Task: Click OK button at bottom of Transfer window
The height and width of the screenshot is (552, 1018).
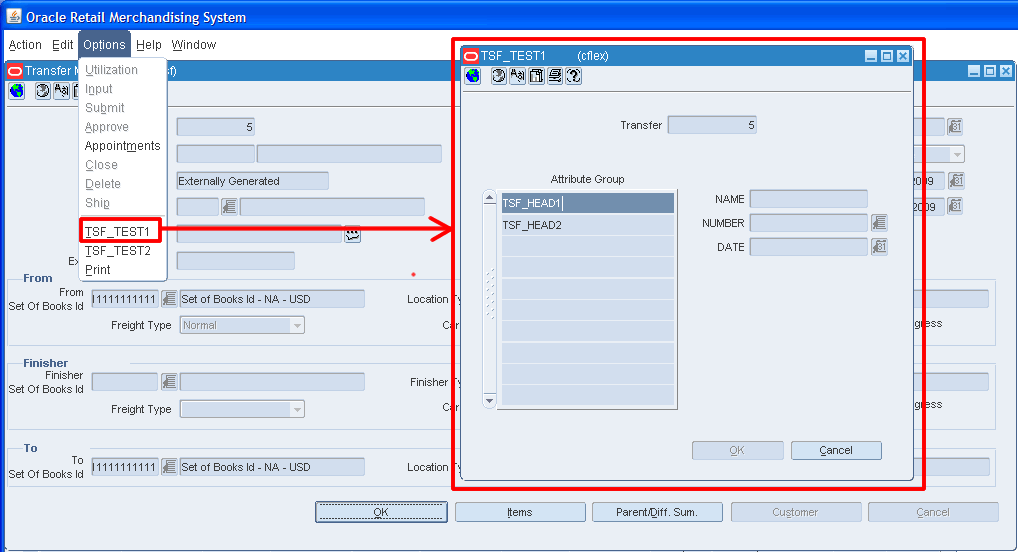Action: coord(381,512)
